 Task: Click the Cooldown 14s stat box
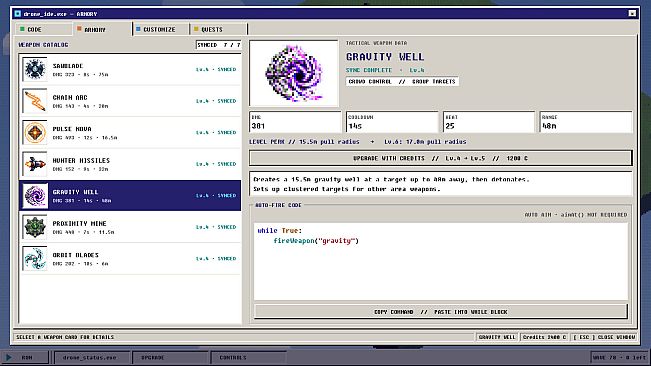coord(392,122)
